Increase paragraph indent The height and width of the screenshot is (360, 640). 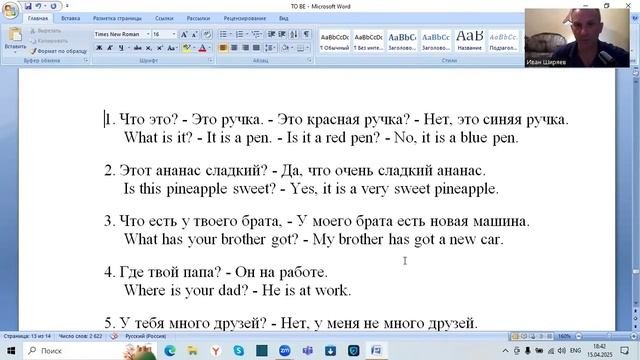coord(282,34)
